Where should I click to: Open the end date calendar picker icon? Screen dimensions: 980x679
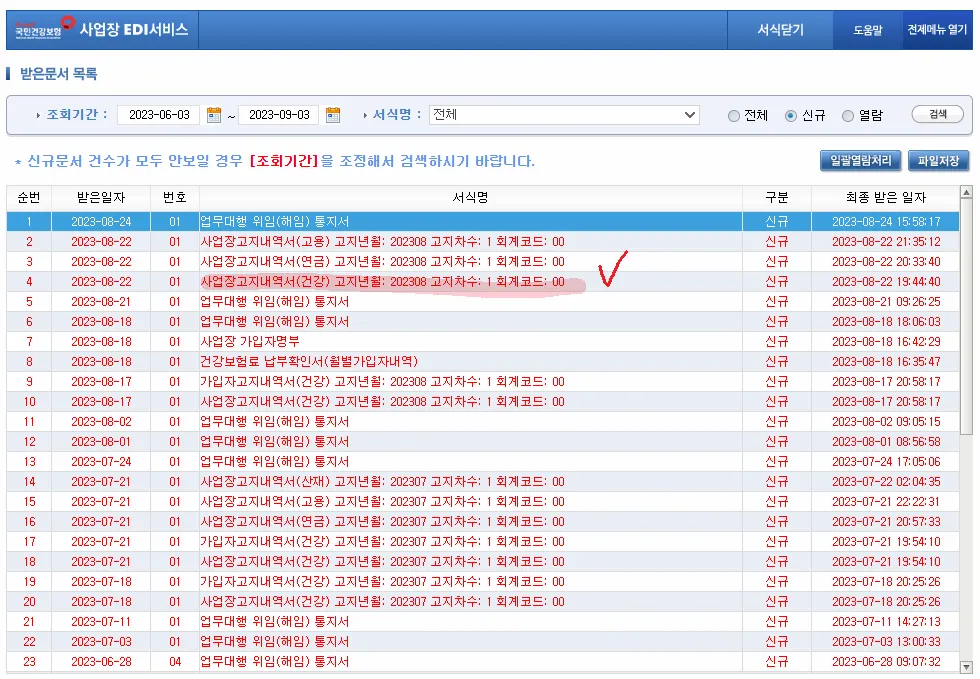(333, 115)
